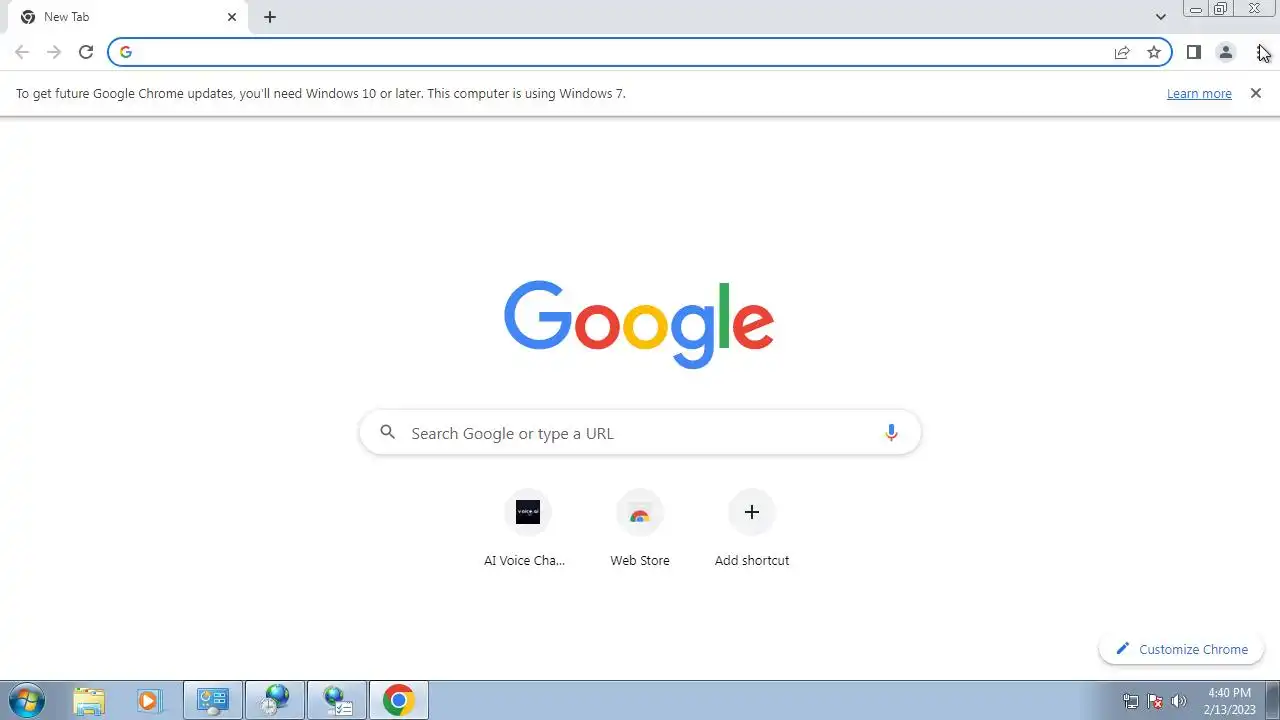Screen dimensions: 1280x720
Task: Open the clock showing 4:40 PM
Action: pos(1229,701)
